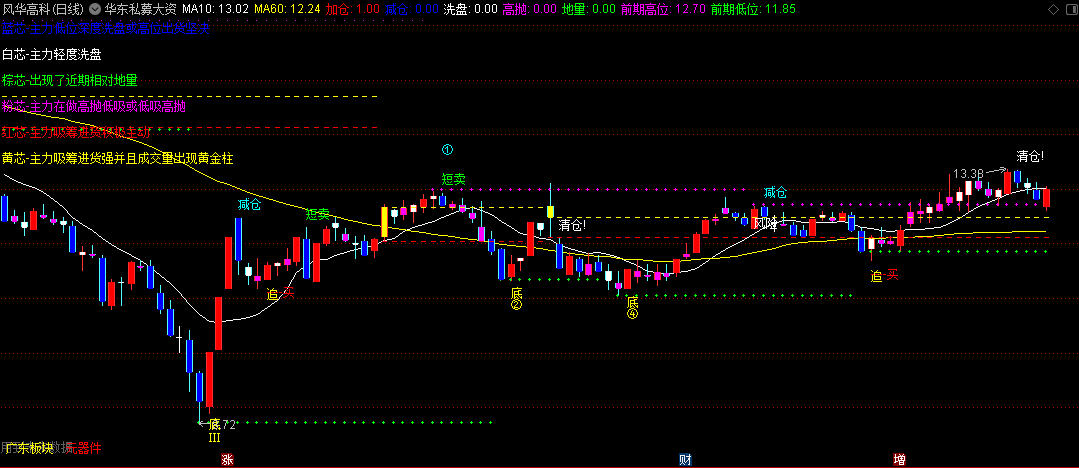The height and width of the screenshot is (468, 1079).
Task: Click the MA60: 12.24 readout
Action: [x=286, y=9]
